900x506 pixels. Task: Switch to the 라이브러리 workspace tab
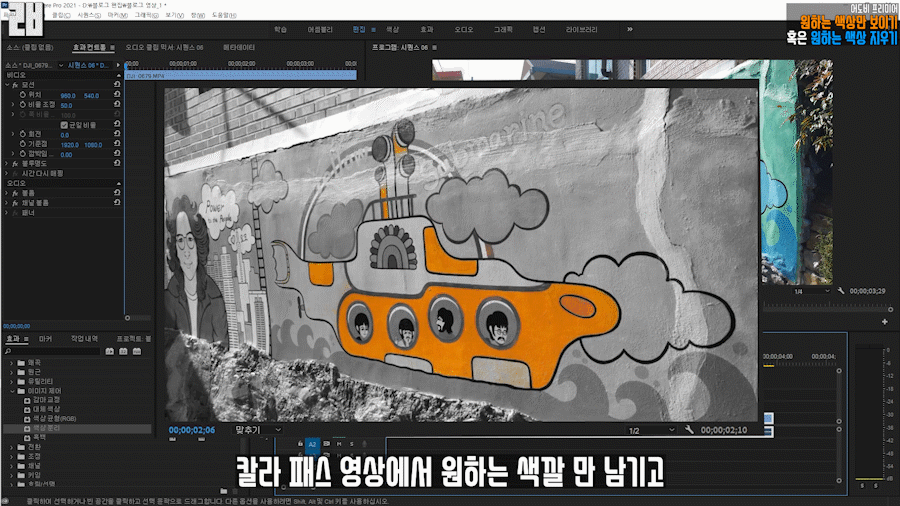[581, 29]
